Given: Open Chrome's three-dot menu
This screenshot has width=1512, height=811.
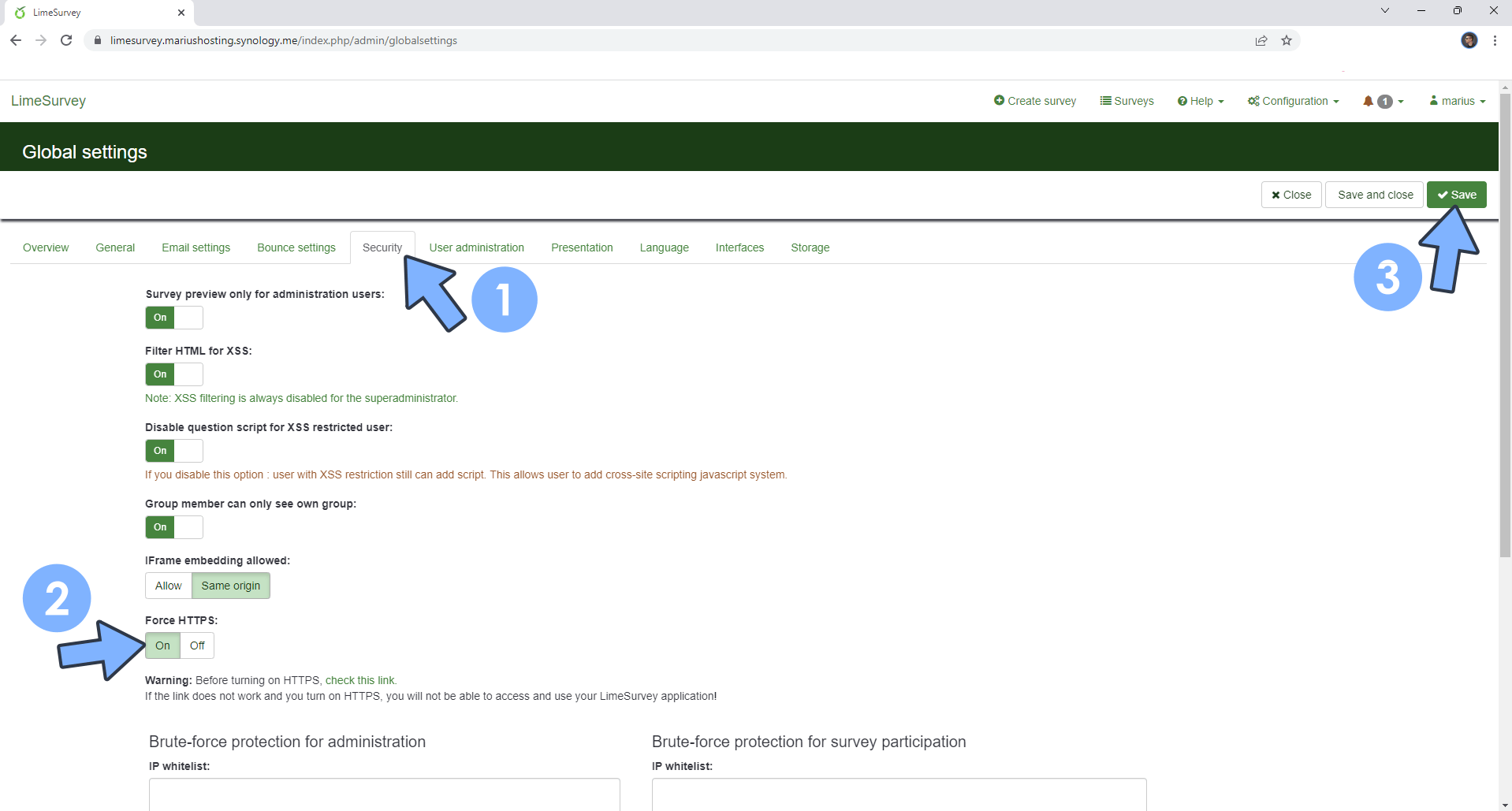Looking at the screenshot, I should coord(1495,40).
